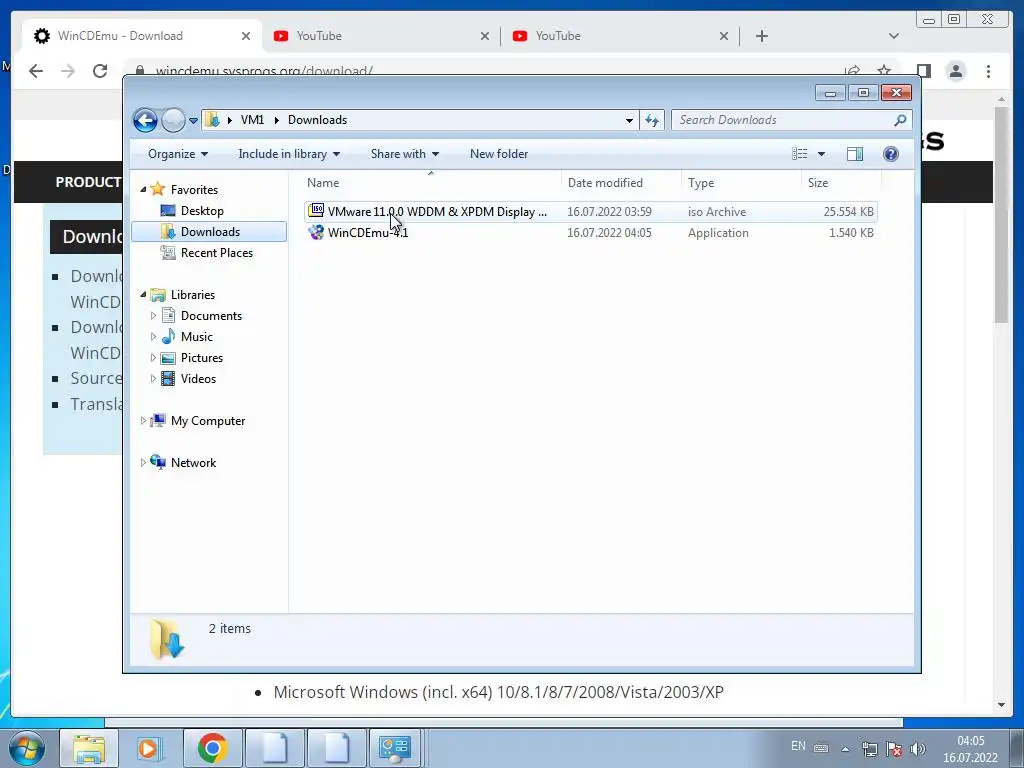This screenshot has width=1024, height=768.
Task: Select the WinCDEmu-4.1 application file
Action: click(x=590, y=232)
